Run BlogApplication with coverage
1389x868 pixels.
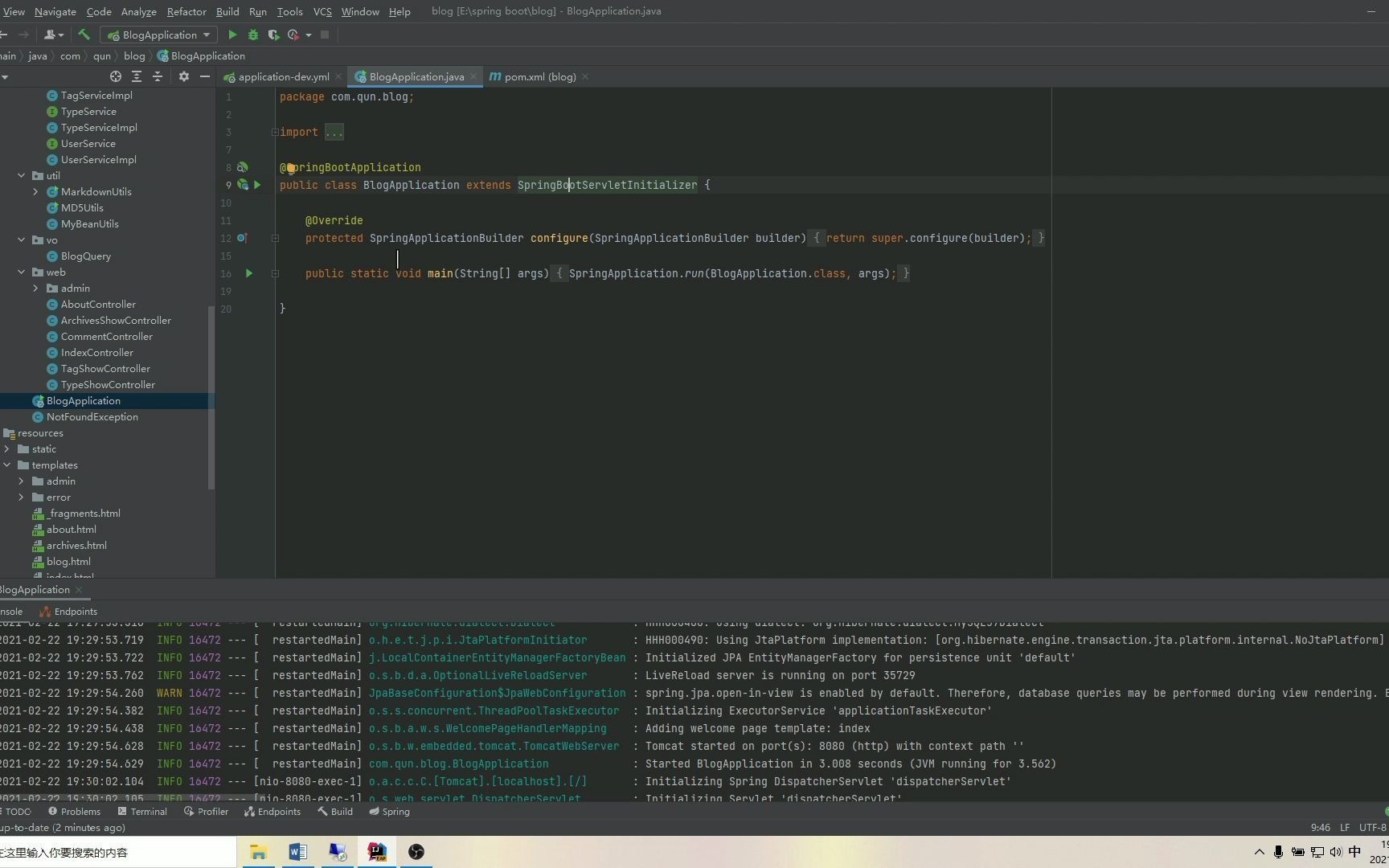click(x=273, y=35)
